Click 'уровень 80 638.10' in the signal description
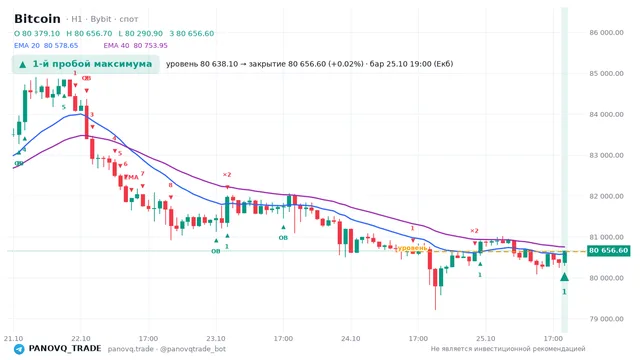The image size is (640, 360). [202, 64]
